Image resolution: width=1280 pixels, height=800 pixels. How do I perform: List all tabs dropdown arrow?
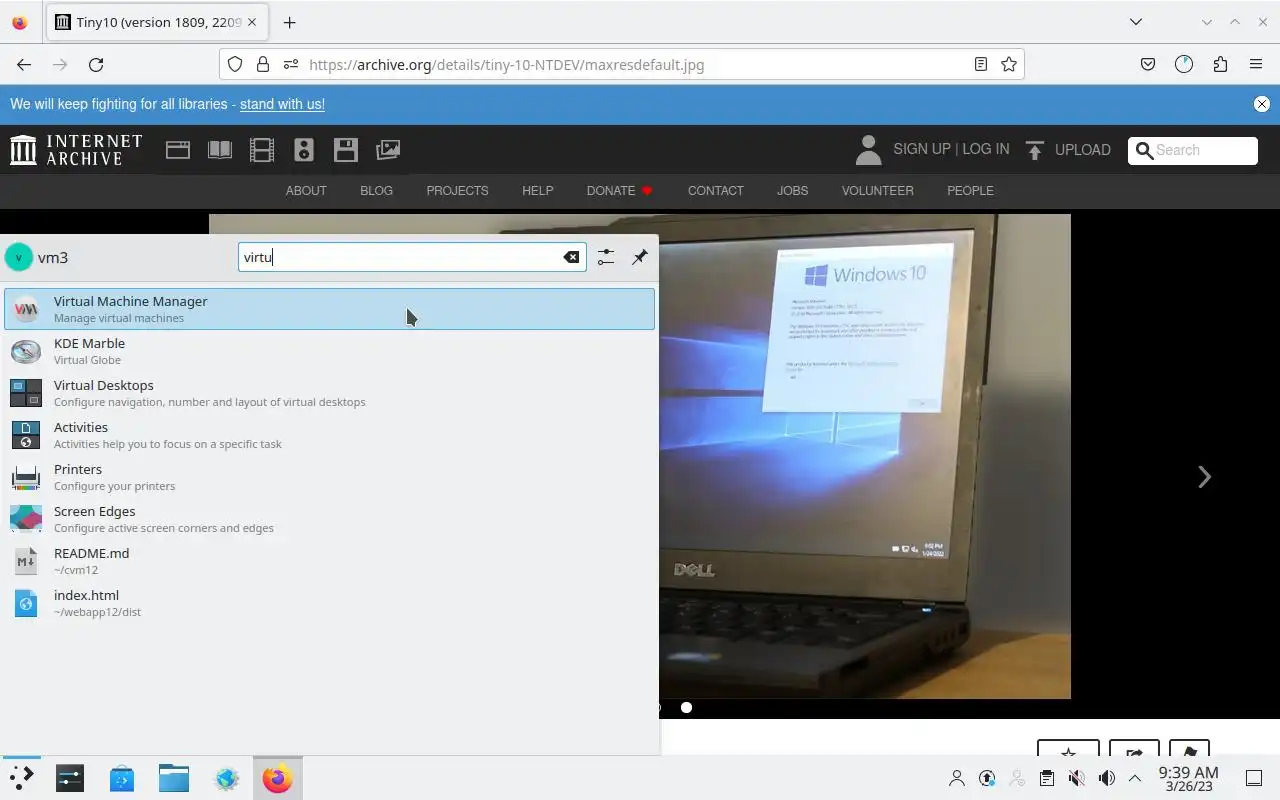tap(1136, 22)
